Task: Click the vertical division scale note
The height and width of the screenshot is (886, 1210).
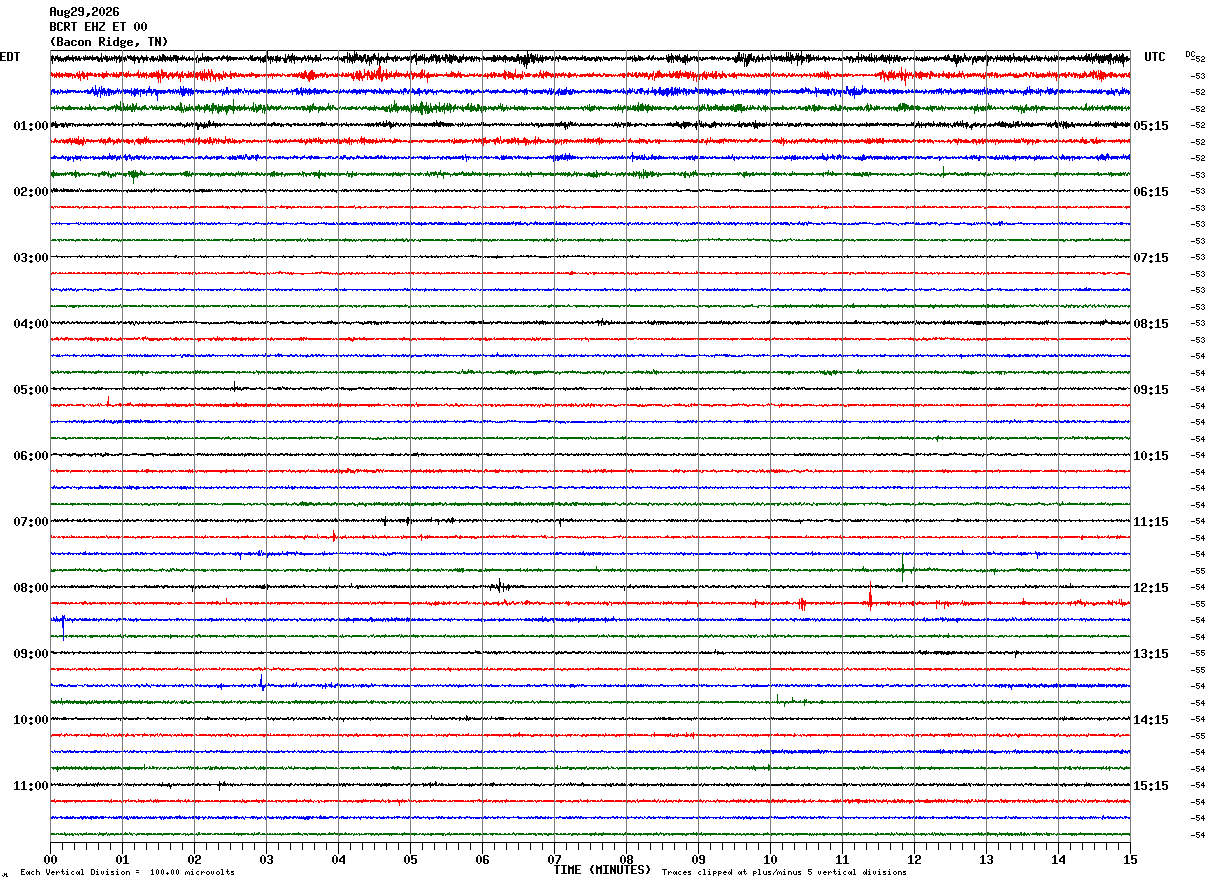Action: click(127, 872)
